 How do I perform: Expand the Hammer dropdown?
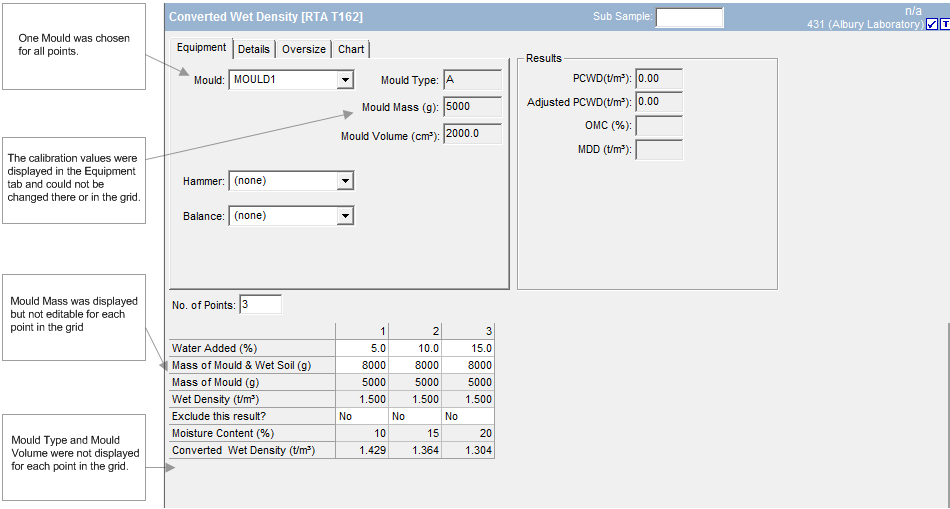click(x=345, y=181)
